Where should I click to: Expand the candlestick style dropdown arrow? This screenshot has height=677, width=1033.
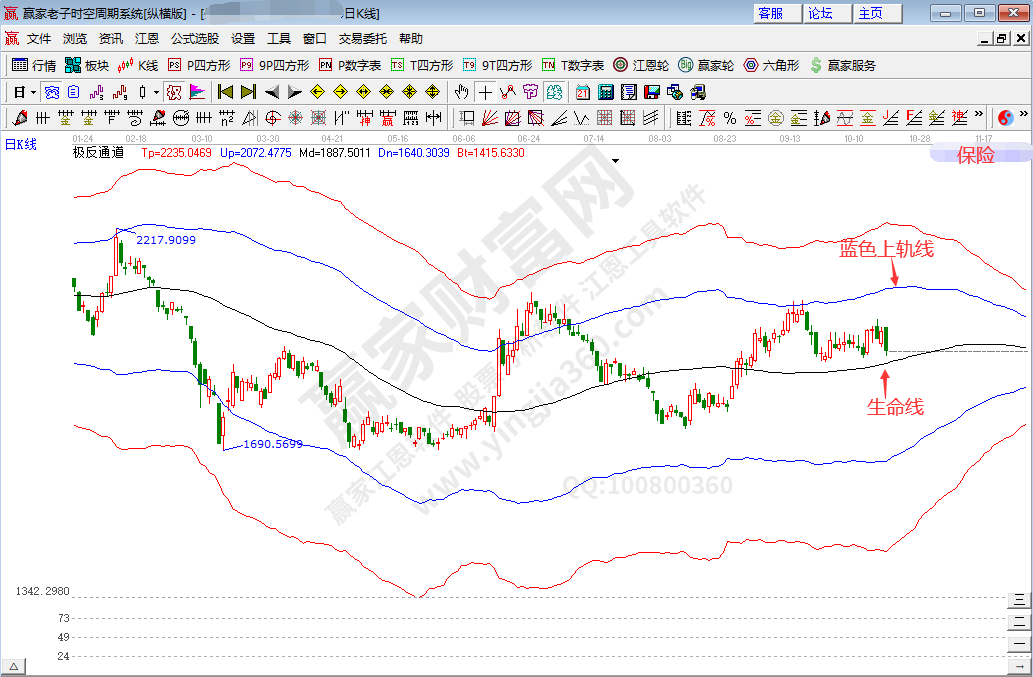click(x=154, y=92)
